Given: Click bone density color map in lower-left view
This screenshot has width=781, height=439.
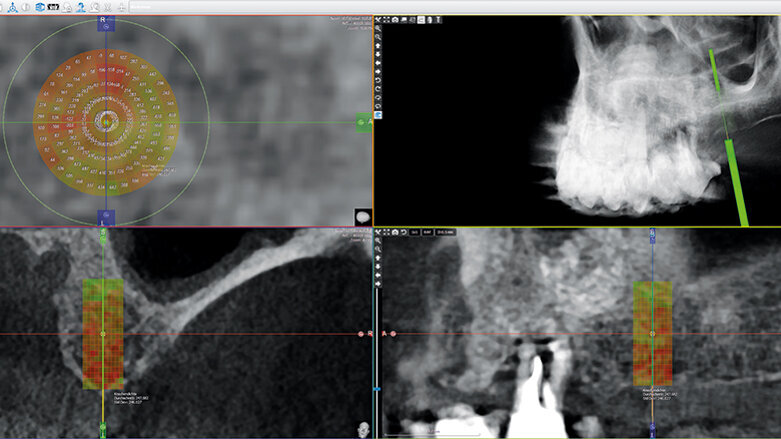Looking at the screenshot, I should 103,334.
